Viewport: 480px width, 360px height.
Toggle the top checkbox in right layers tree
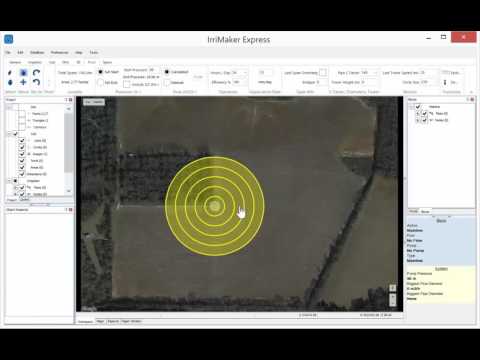(x=418, y=106)
